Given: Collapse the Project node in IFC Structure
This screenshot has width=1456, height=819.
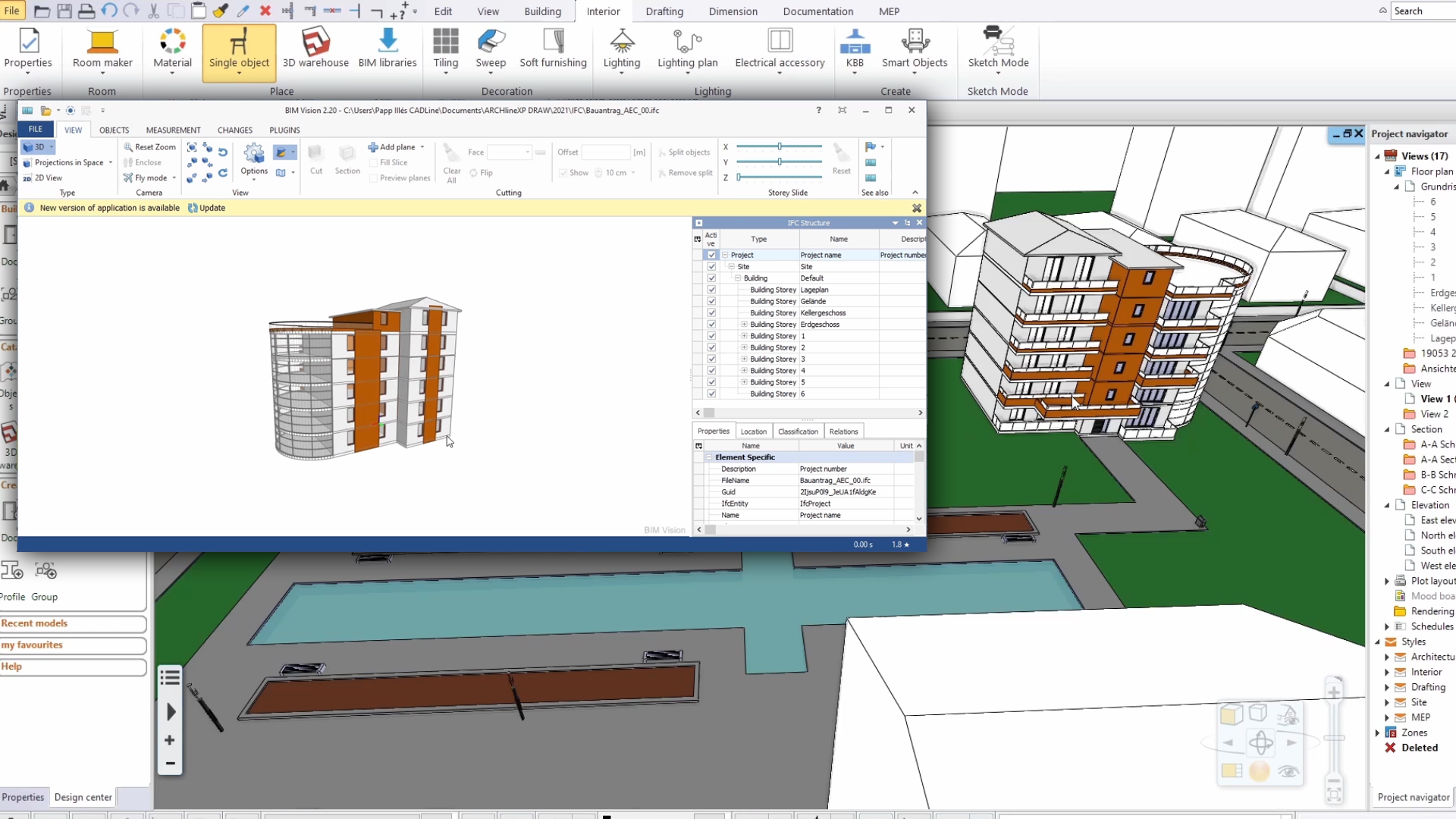Looking at the screenshot, I should 725,256.
